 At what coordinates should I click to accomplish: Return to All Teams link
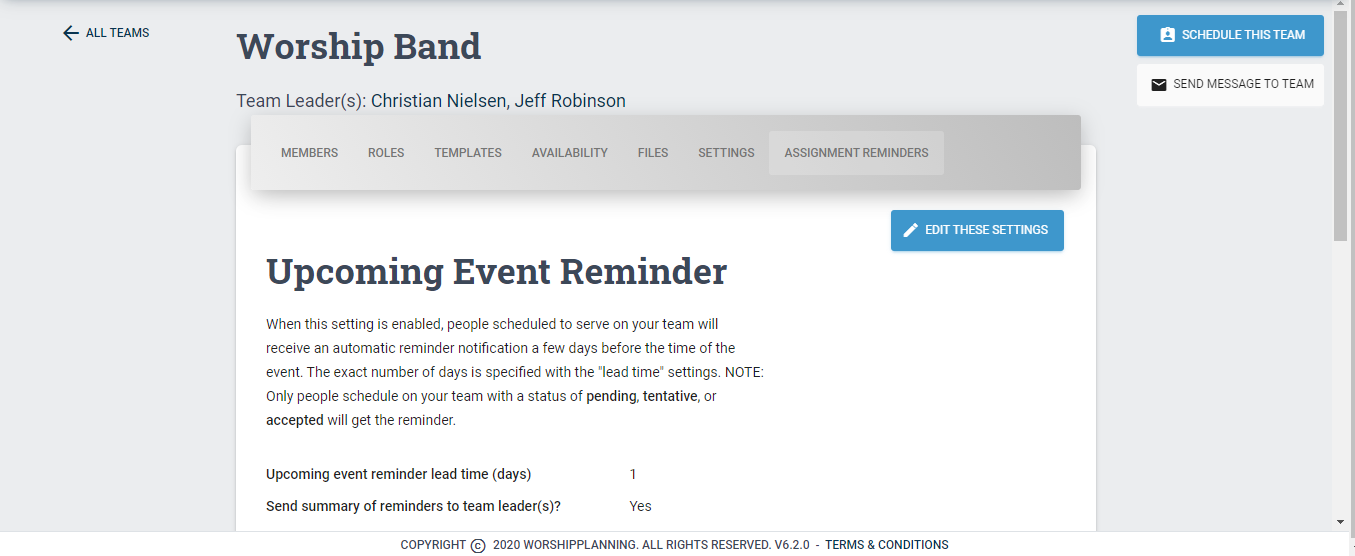[x=106, y=33]
